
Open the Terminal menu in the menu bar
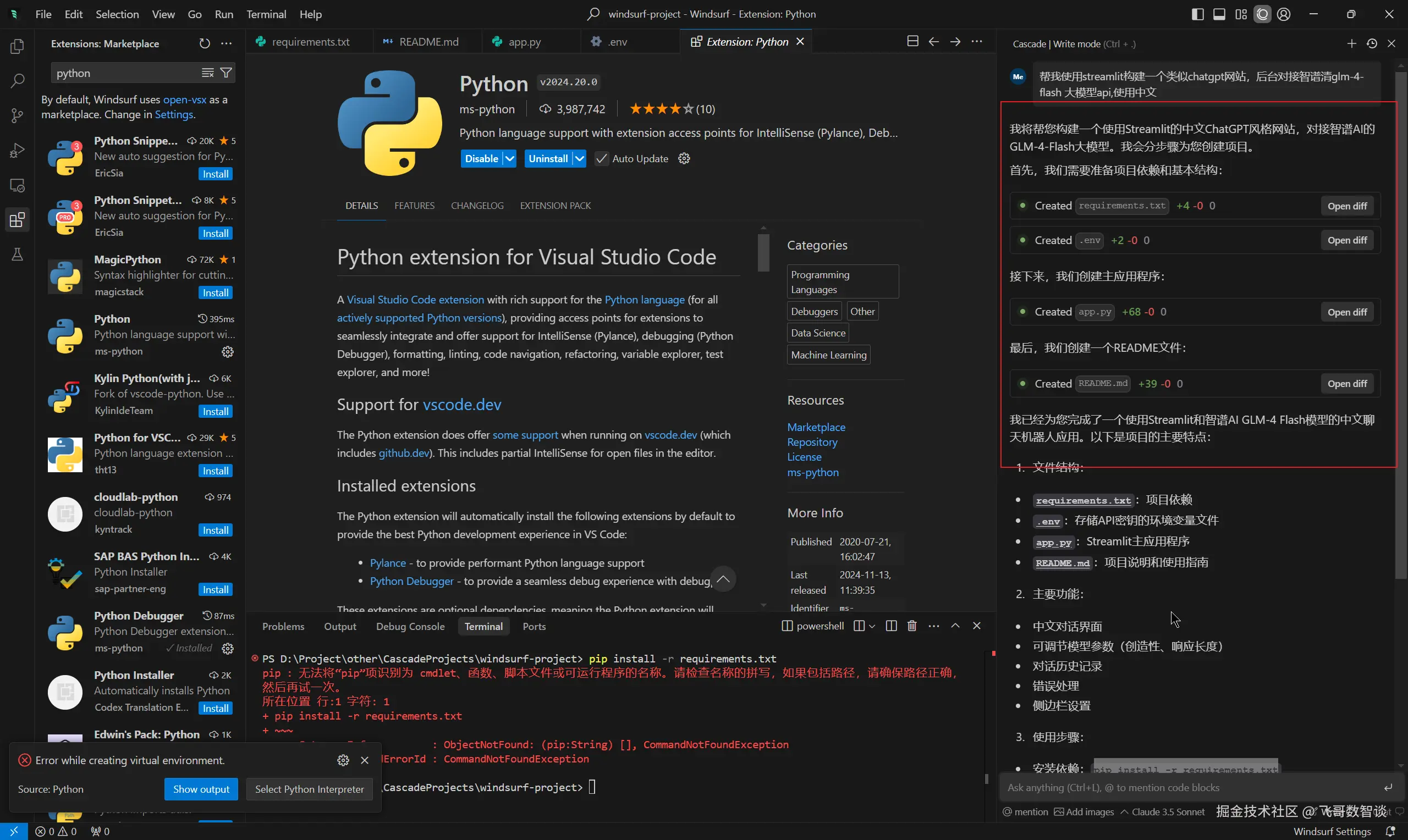coord(266,14)
